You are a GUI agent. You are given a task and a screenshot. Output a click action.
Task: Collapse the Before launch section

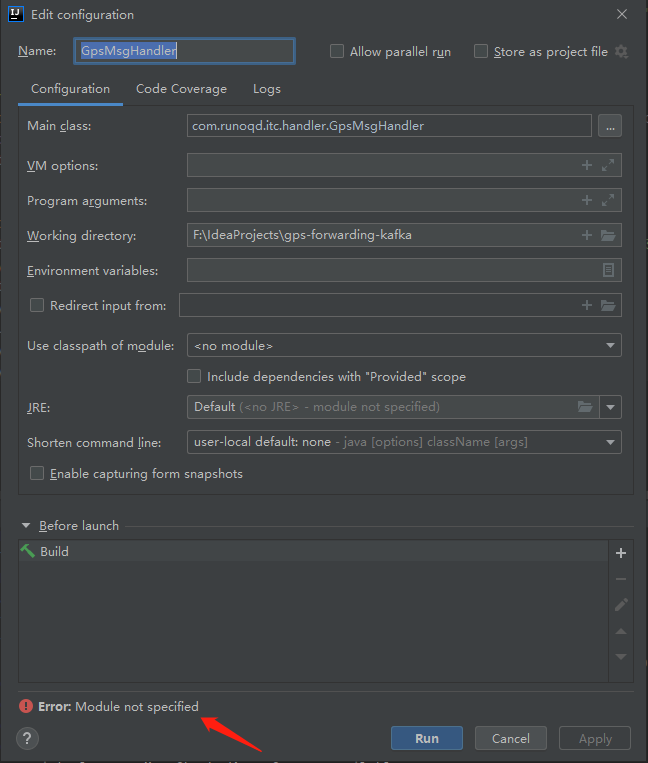(26, 526)
